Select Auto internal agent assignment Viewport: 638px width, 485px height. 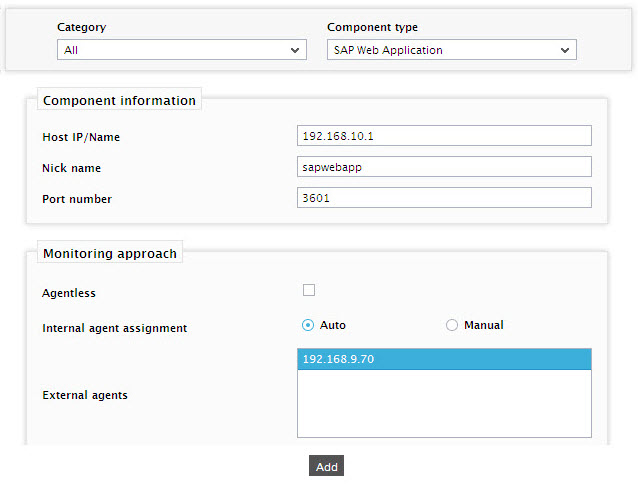point(308,325)
